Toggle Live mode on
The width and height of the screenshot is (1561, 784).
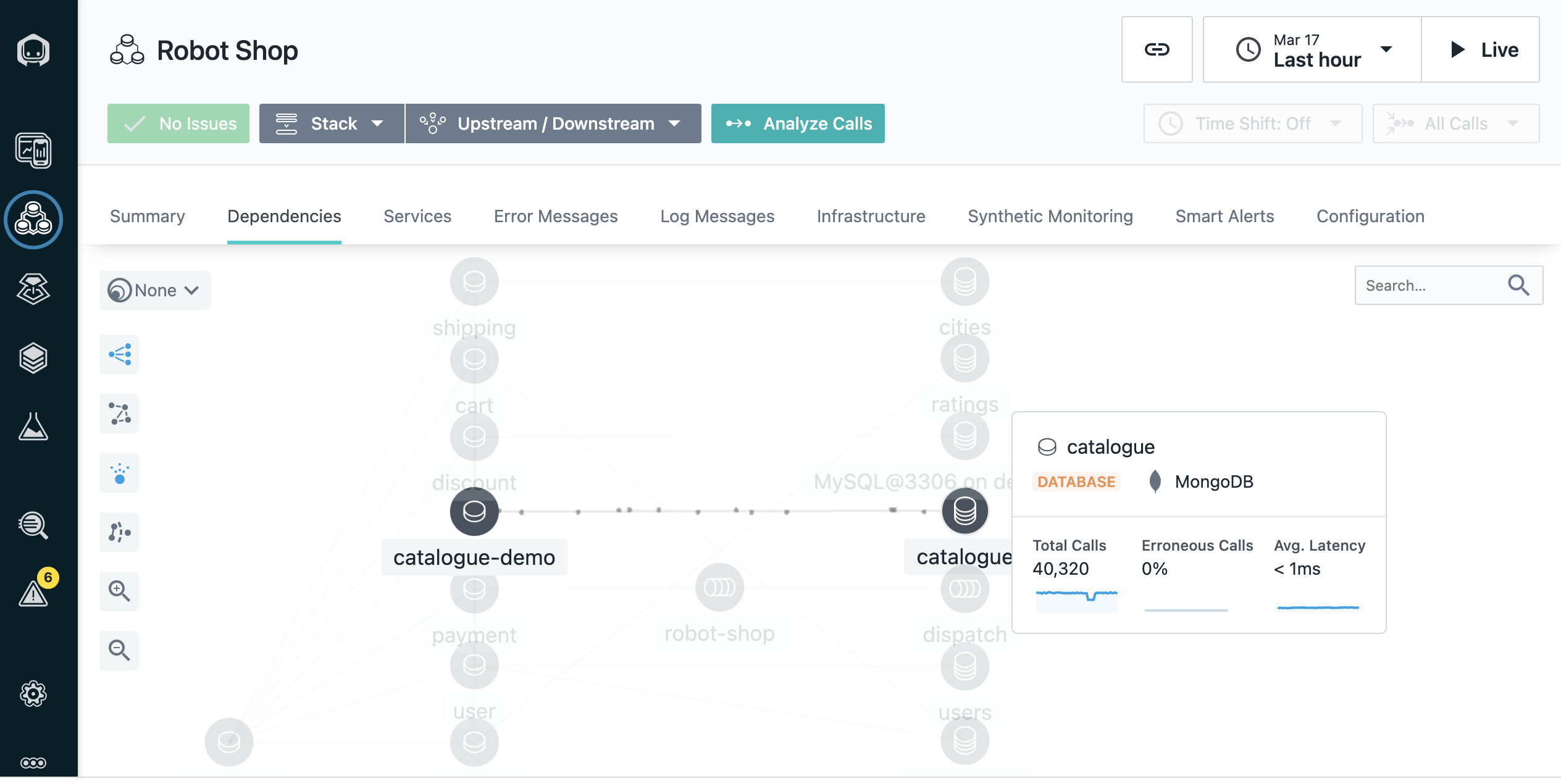click(x=1481, y=49)
